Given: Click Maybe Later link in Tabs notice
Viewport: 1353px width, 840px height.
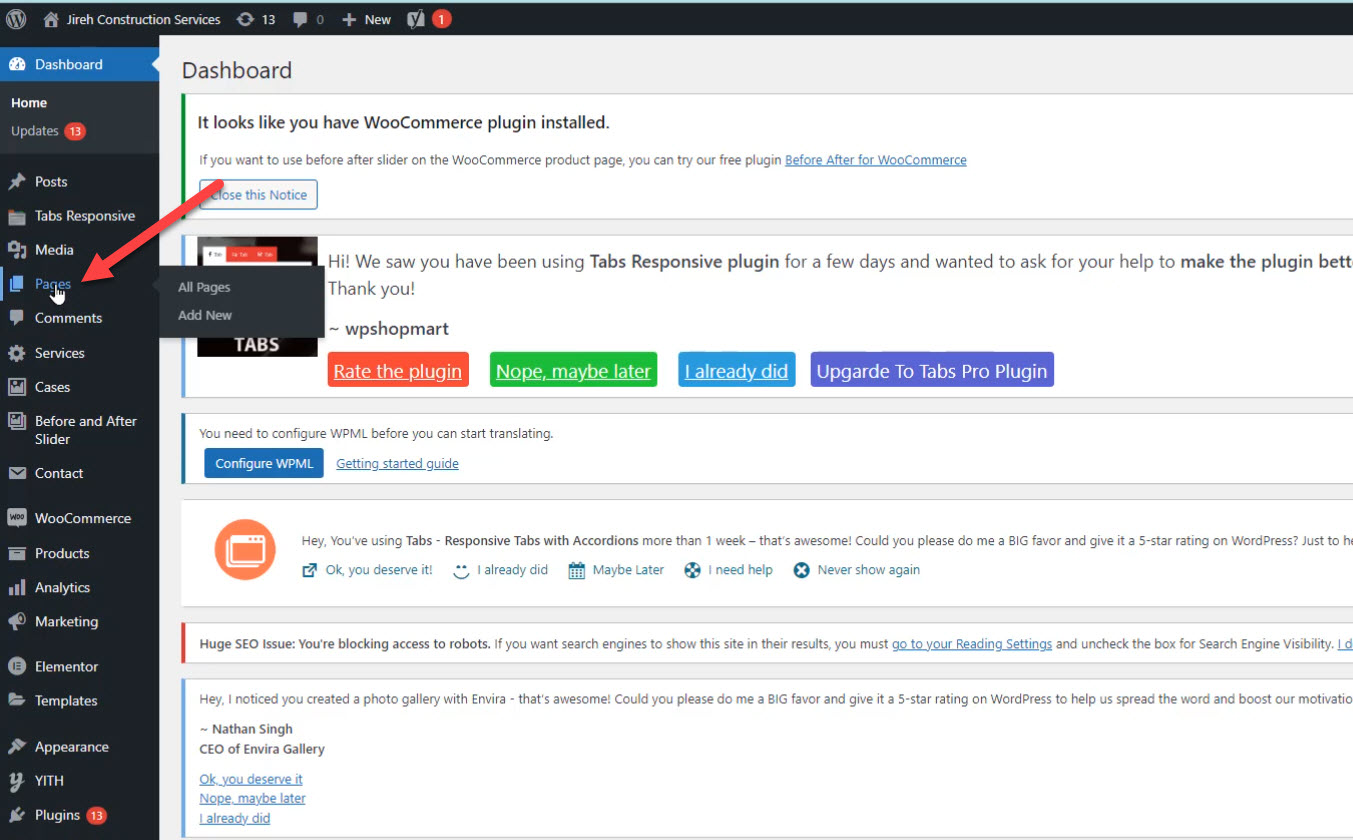Looking at the screenshot, I should pos(628,570).
